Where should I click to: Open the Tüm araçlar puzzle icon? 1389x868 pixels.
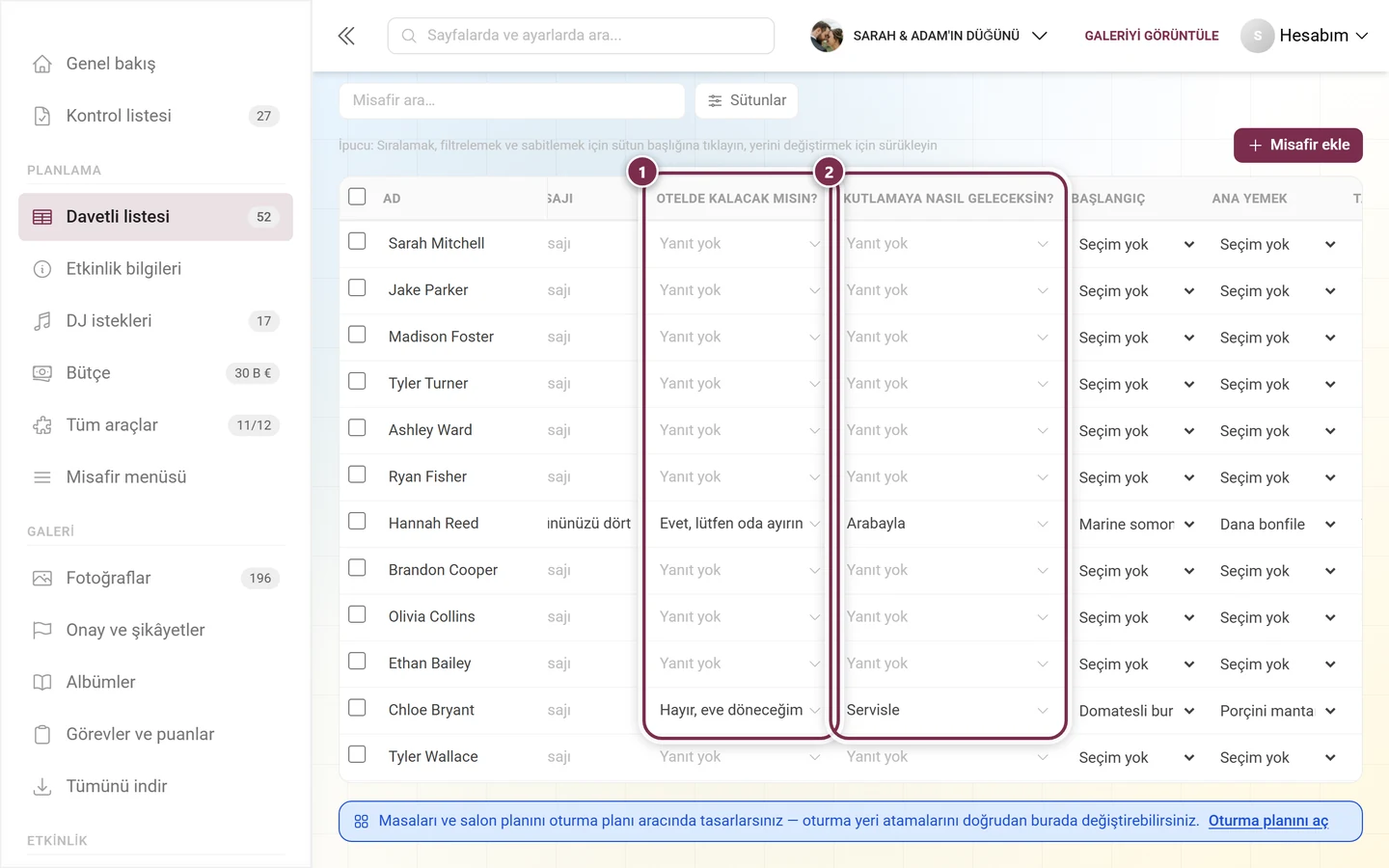click(x=42, y=425)
